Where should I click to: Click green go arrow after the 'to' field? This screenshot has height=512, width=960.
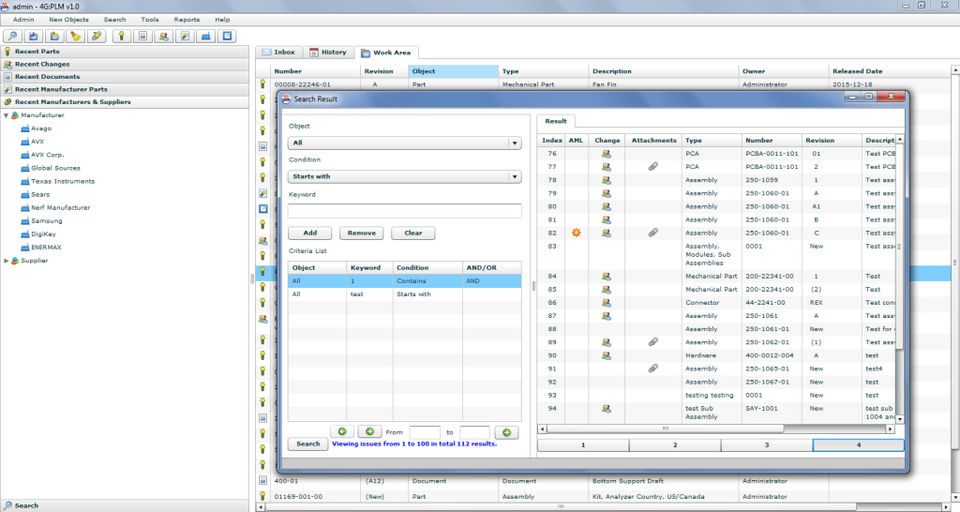coord(506,432)
